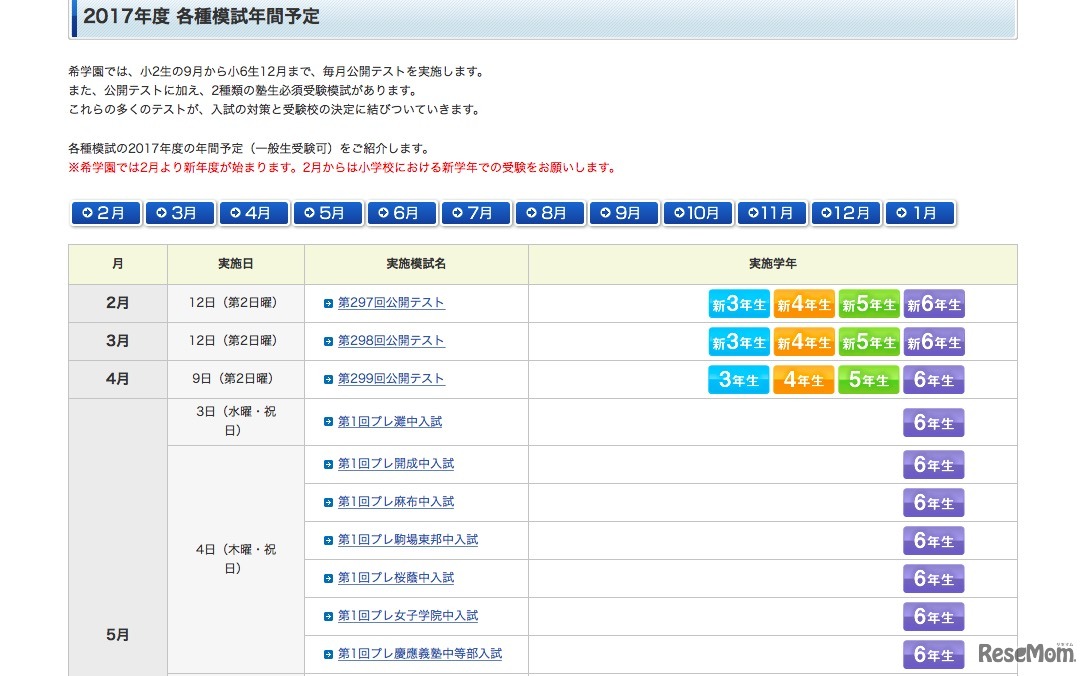Open the 第1回プレ駒場東邦中入試 link
Screen dimensions: 1089x676
click(x=408, y=540)
